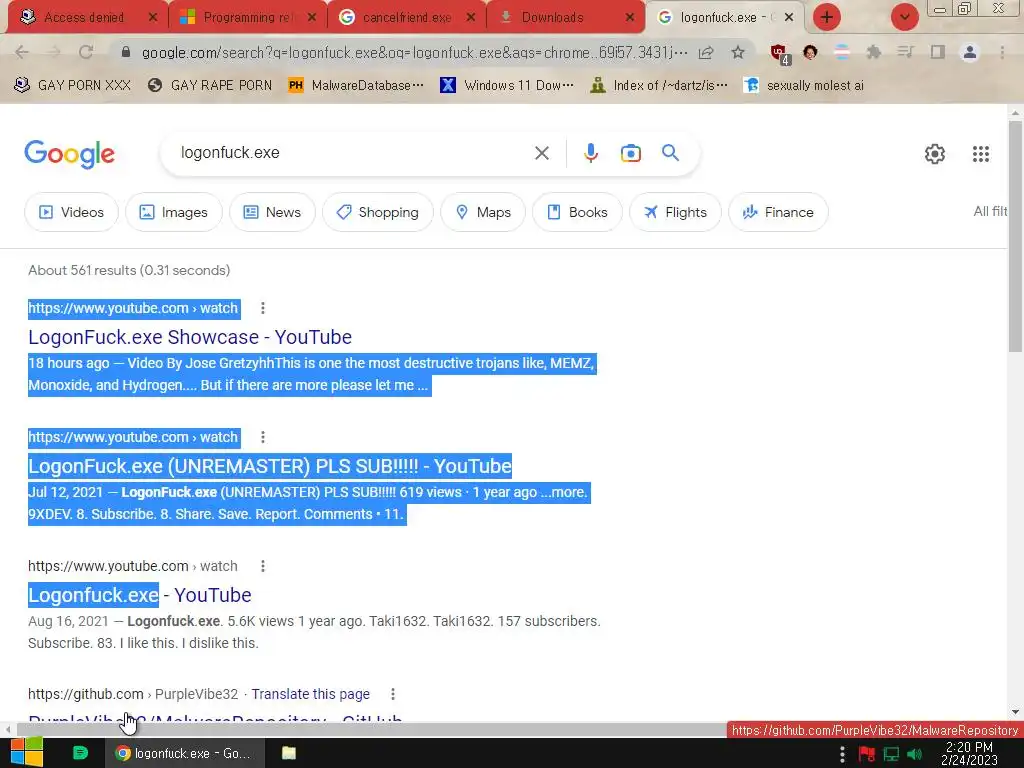Switch to the Access denied tab
Image resolution: width=1024 pixels, height=768 pixels.
coord(84,18)
